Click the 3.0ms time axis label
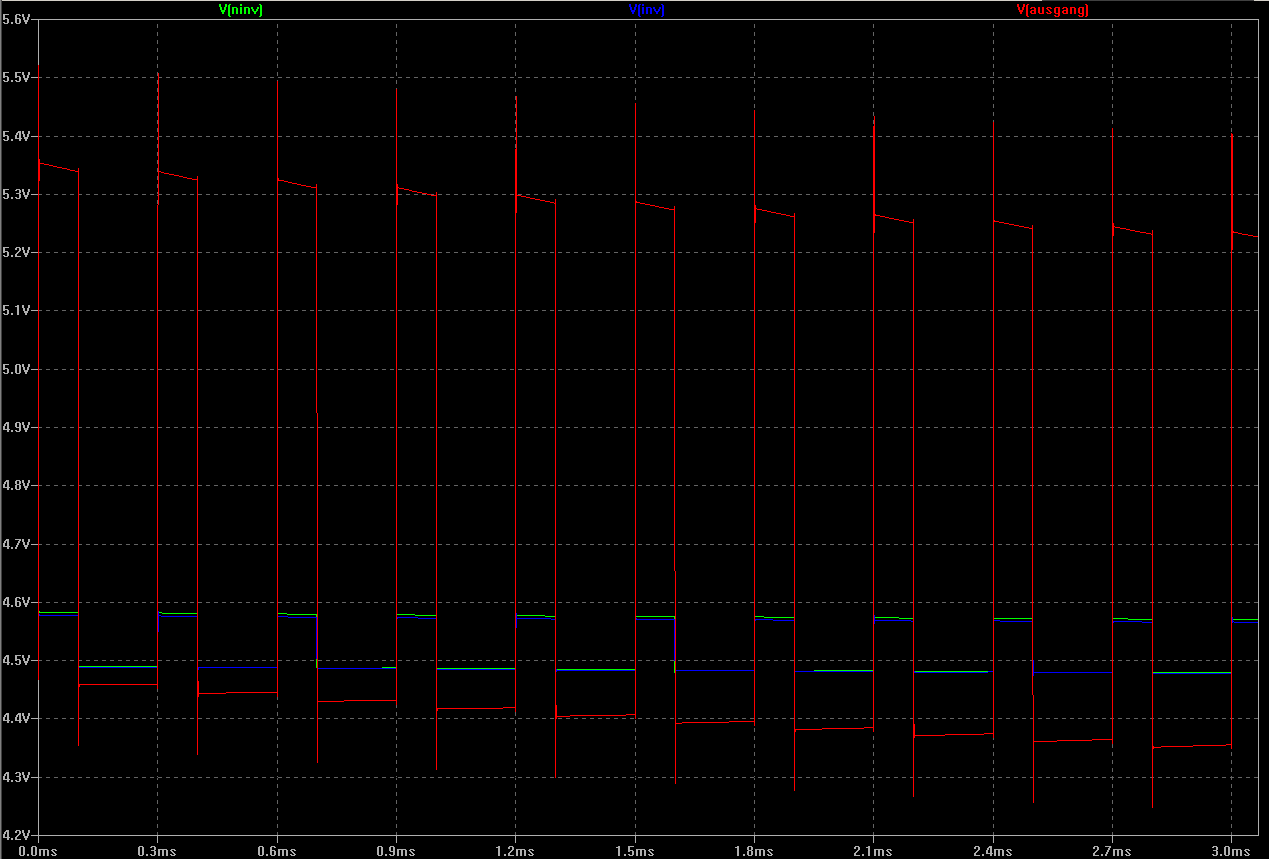The height and width of the screenshot is (859, 1269). pyautogui.click(x=1231, y=851)
